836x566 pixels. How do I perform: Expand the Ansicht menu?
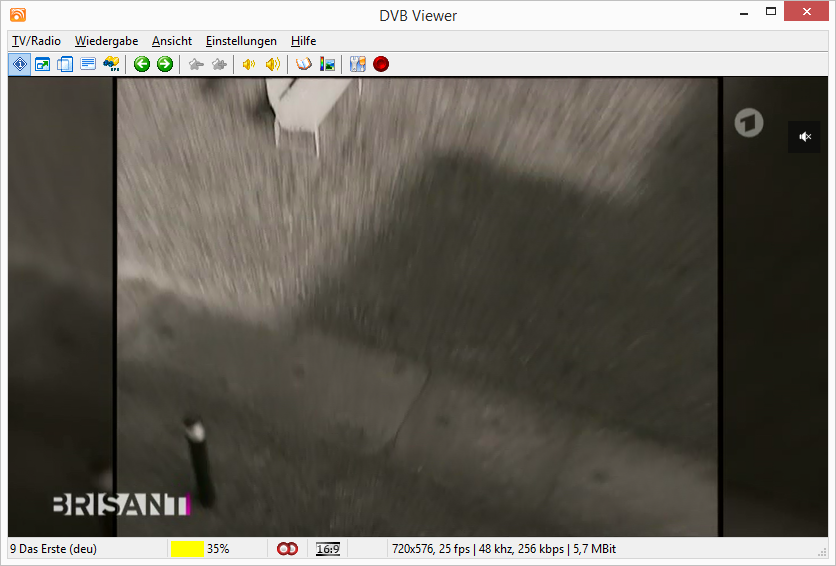click(x=172, y=41)
